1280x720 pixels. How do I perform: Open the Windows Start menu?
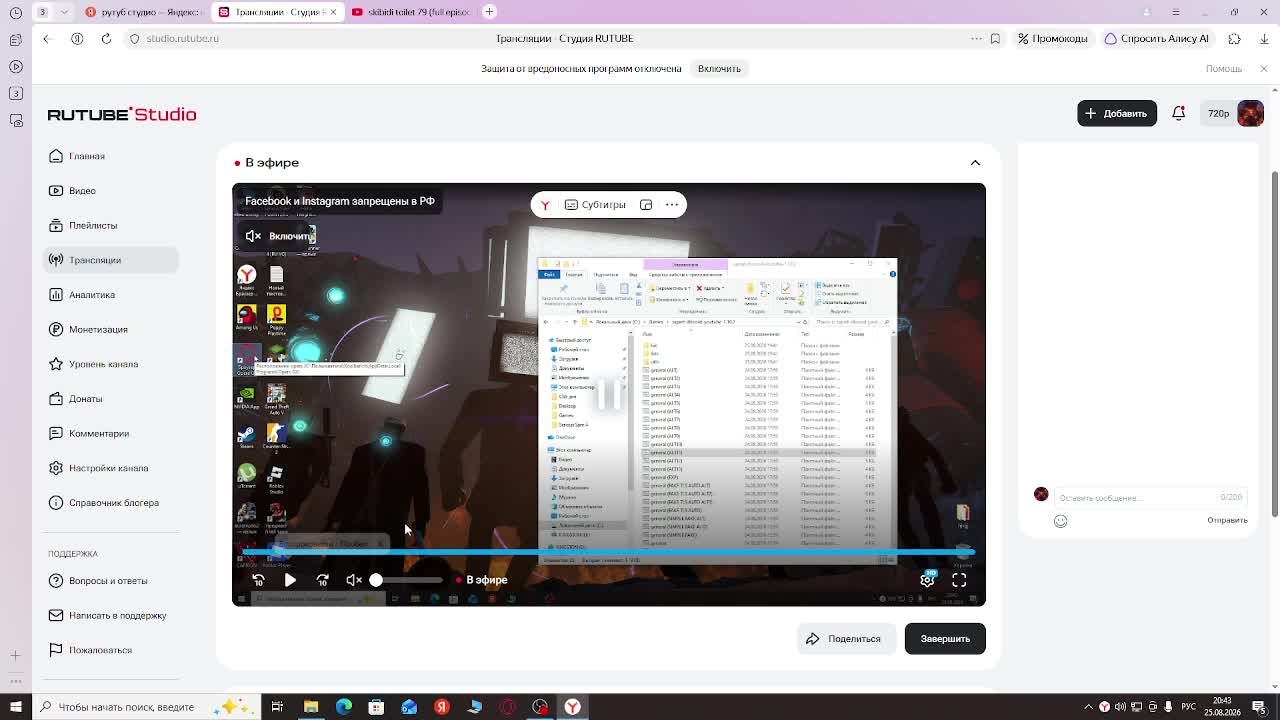coord(15,707)
